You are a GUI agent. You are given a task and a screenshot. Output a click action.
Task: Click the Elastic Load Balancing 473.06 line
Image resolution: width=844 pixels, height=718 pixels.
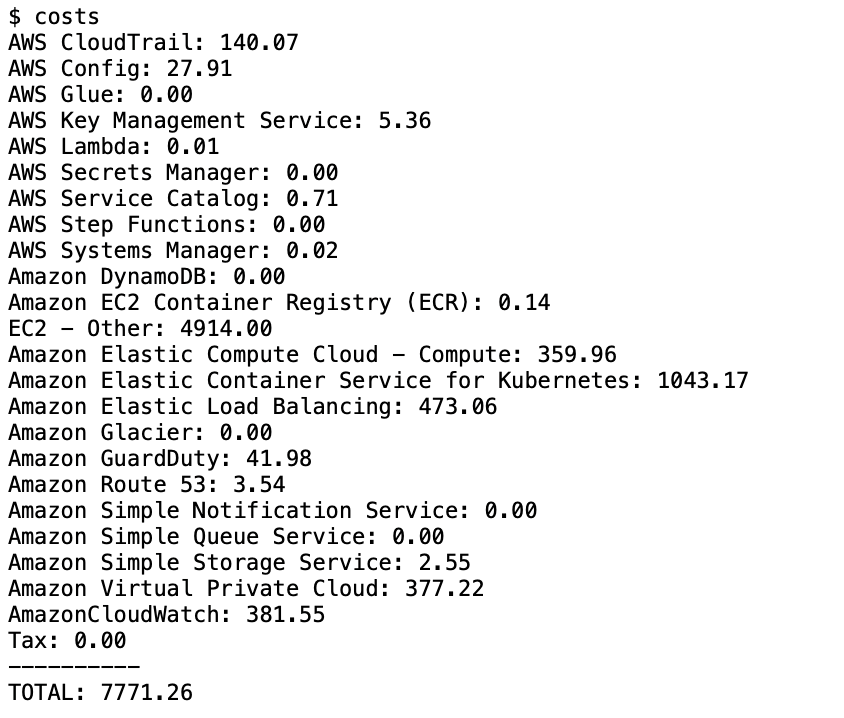[x=253, y=407]
